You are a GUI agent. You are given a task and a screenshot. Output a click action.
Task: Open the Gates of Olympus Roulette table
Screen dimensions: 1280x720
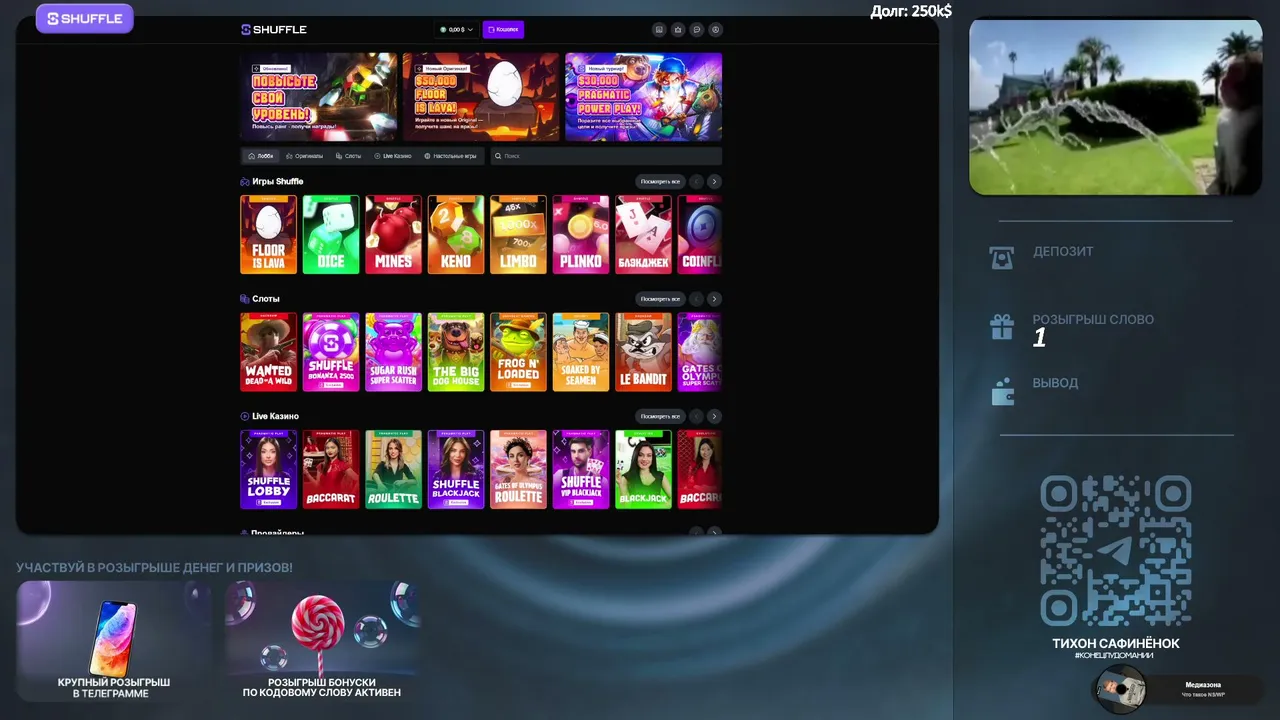click(518, 469)
